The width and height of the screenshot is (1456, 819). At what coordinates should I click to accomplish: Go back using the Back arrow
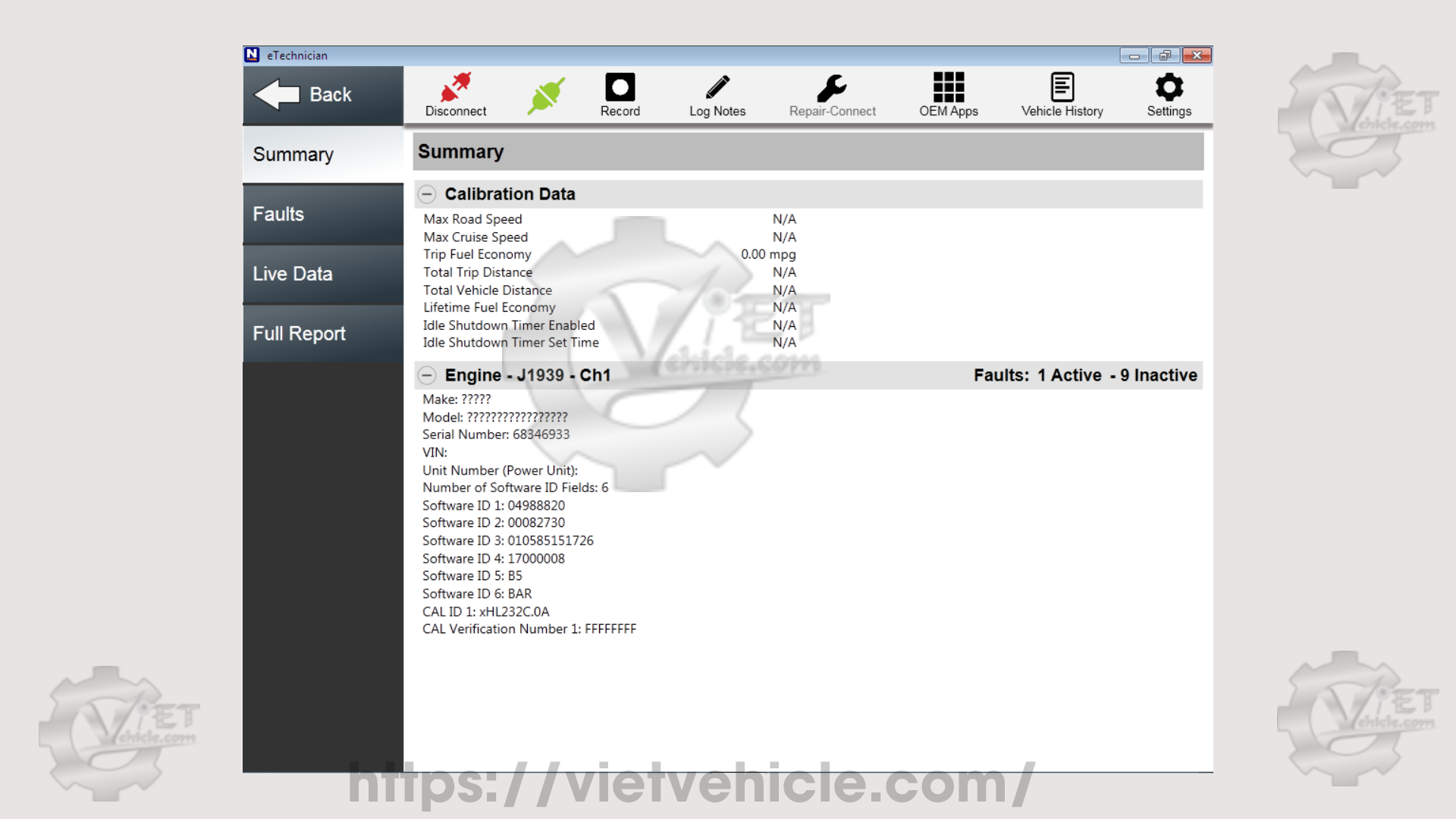point(303,95)
